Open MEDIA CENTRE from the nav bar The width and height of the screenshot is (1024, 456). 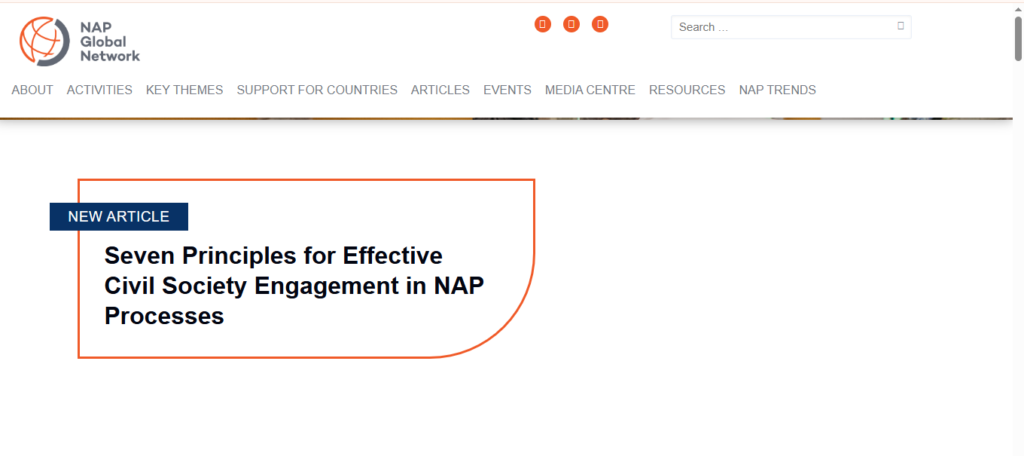pyautogui.click(x=589, y=90)
